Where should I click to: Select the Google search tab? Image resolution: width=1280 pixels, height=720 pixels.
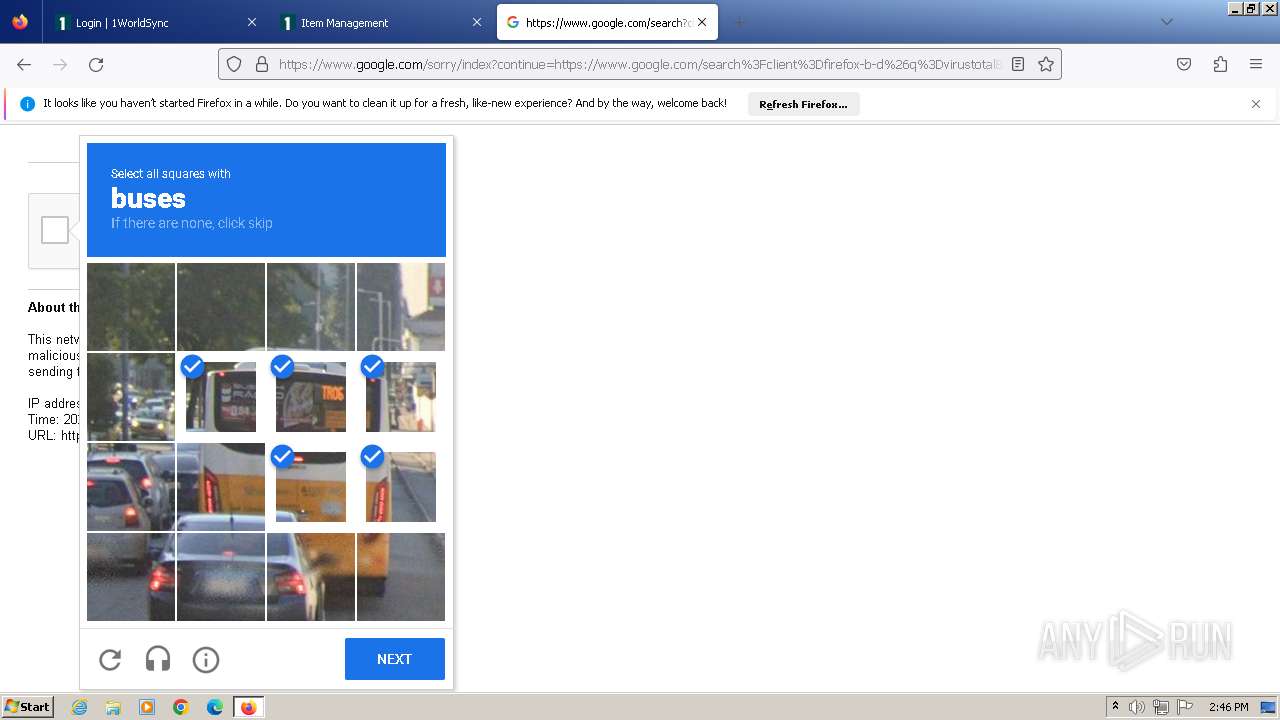coord(607,22)
